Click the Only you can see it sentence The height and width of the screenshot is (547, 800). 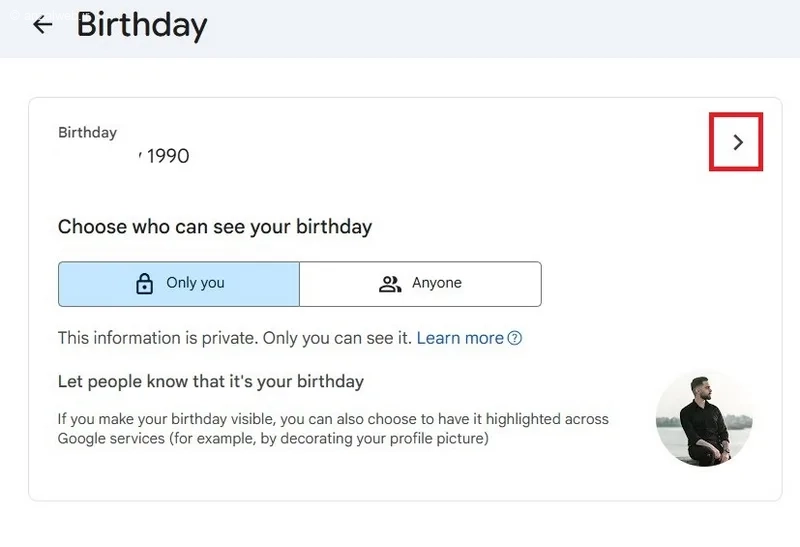(x=337, y=338)
